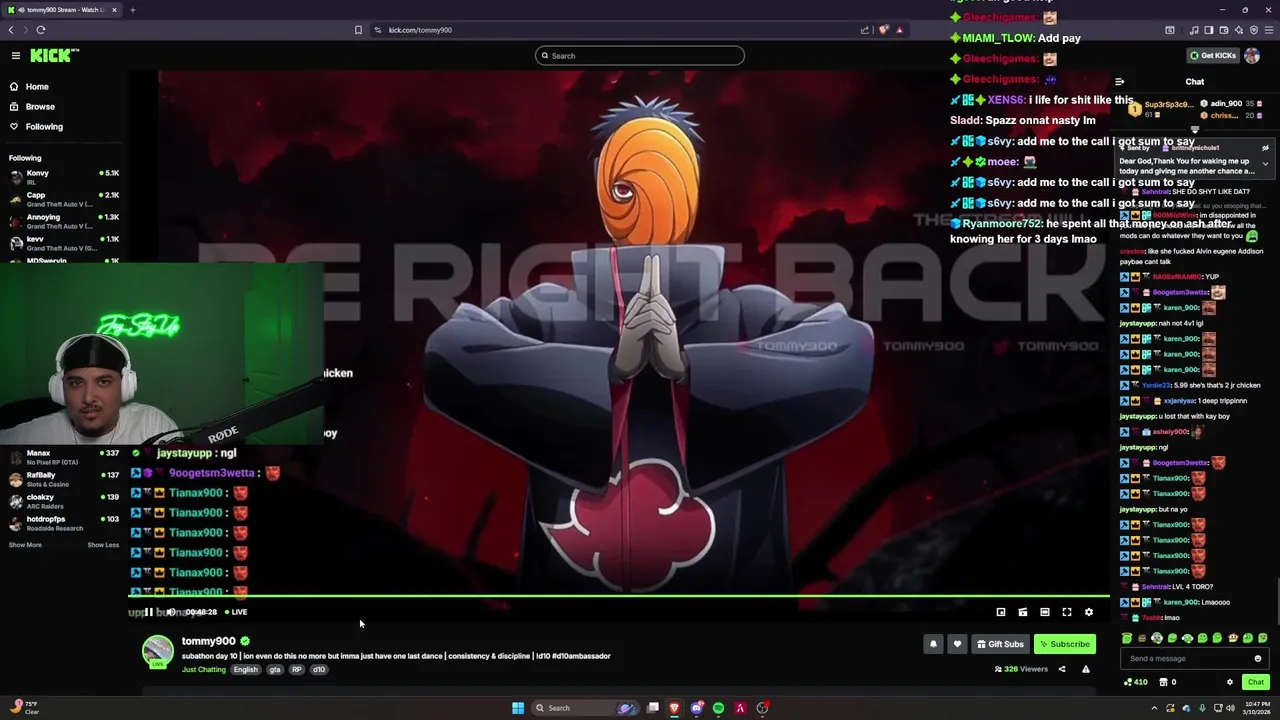Go back in the browser

pyautogui.click(x=11, y=30)
